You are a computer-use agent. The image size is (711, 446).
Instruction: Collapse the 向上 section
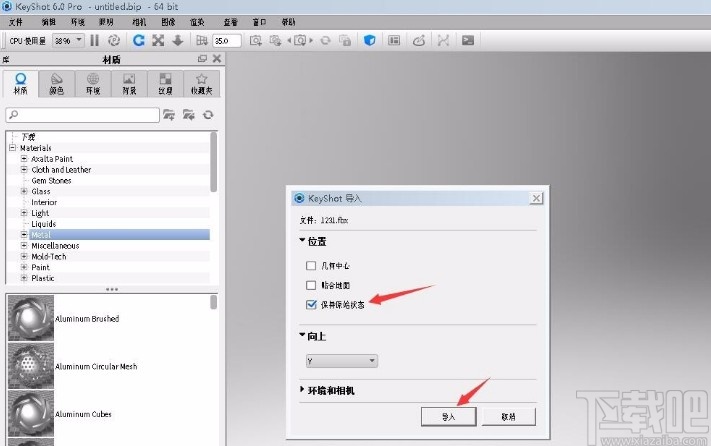[302, 335]
